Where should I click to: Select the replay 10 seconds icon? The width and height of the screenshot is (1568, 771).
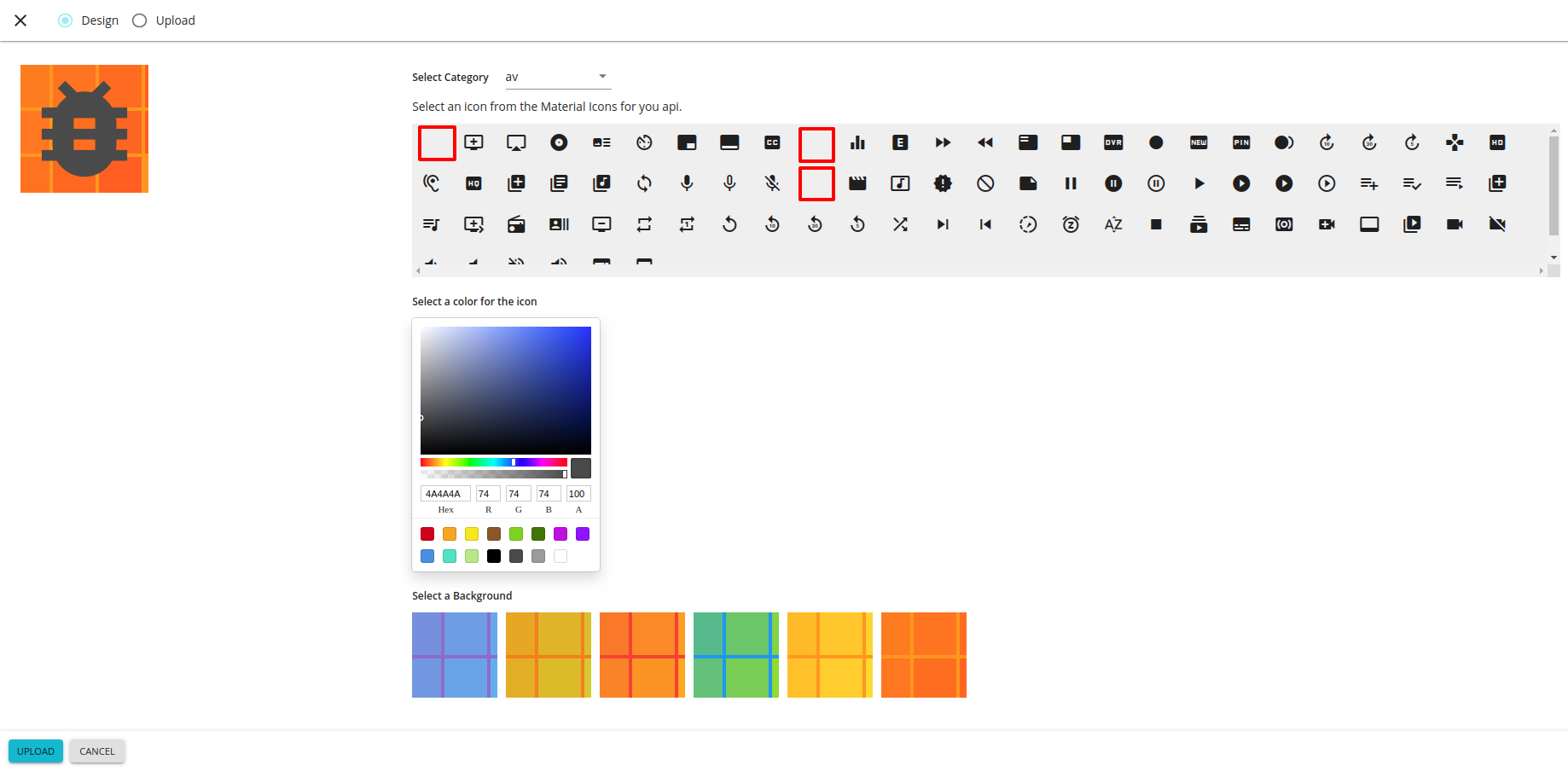click(x=772, y=224)
